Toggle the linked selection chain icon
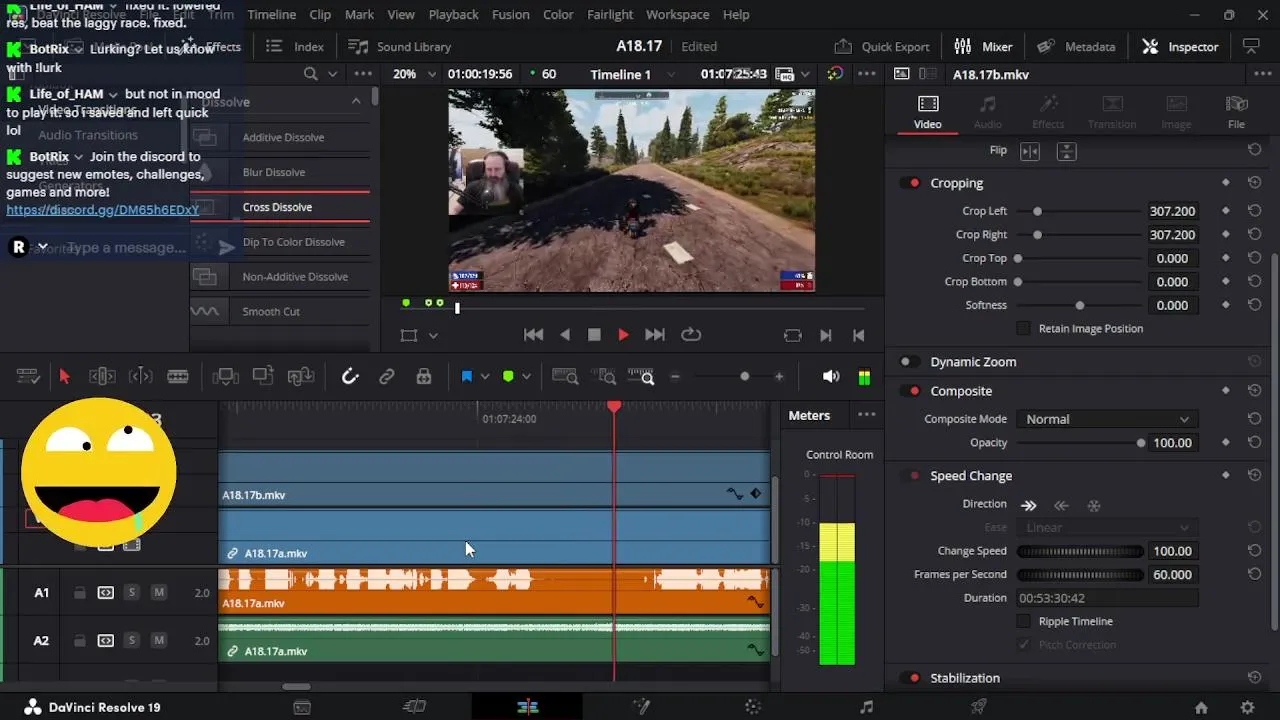 tap(386, 377)
